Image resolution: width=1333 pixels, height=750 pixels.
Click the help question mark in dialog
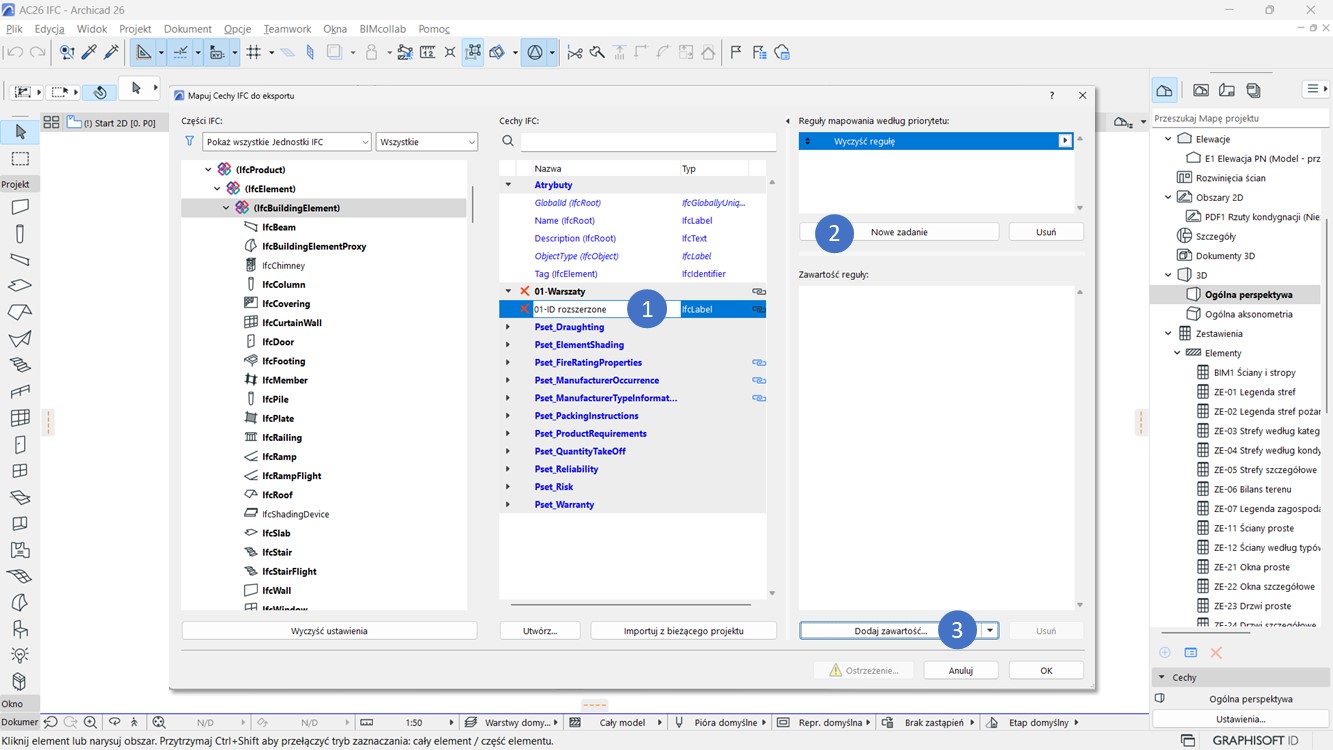click(x=1051, y=96)
